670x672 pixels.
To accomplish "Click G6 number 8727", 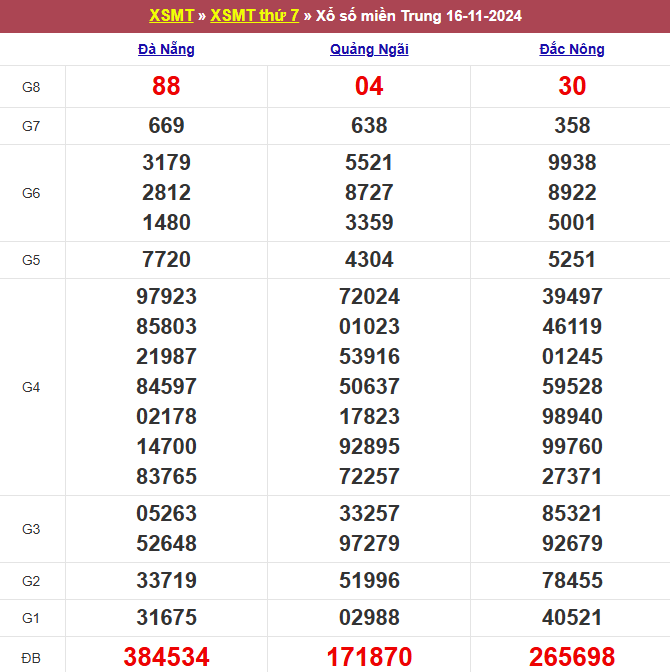I will tap(369, 192).
